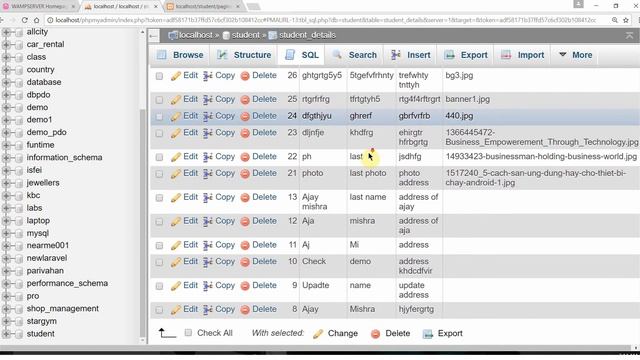Click the localhost server icon in breadcrumb
This screenshot has width=640, height=360.
point(173,36)
